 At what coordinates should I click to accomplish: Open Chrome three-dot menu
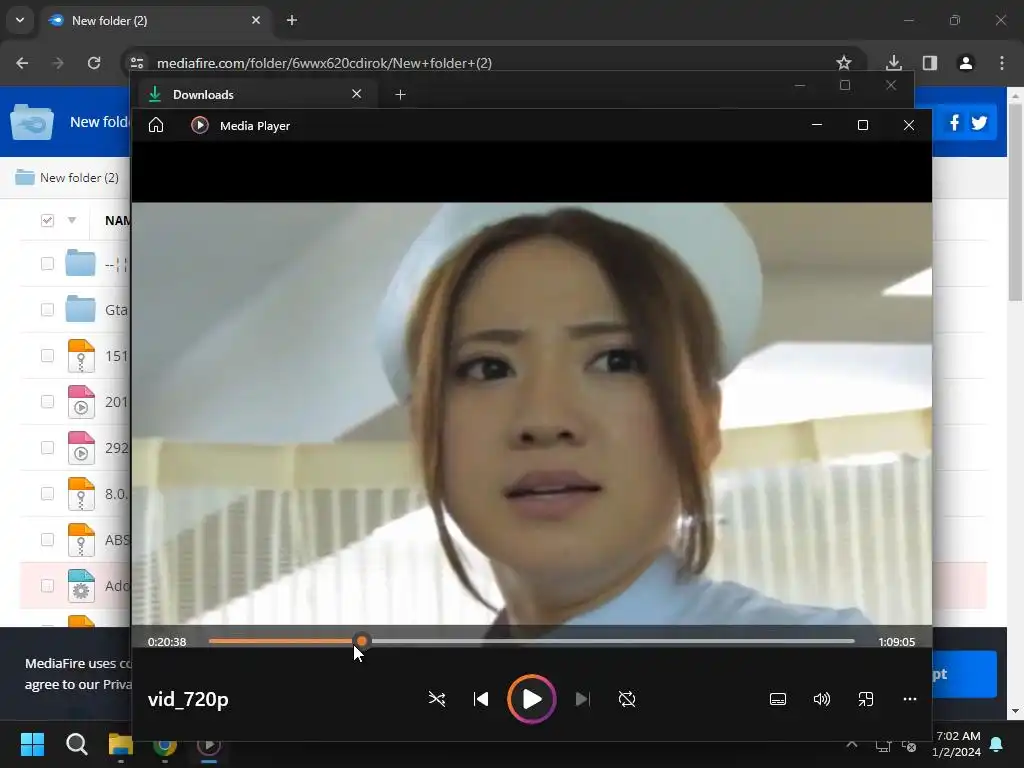[x=1002, y=63]
